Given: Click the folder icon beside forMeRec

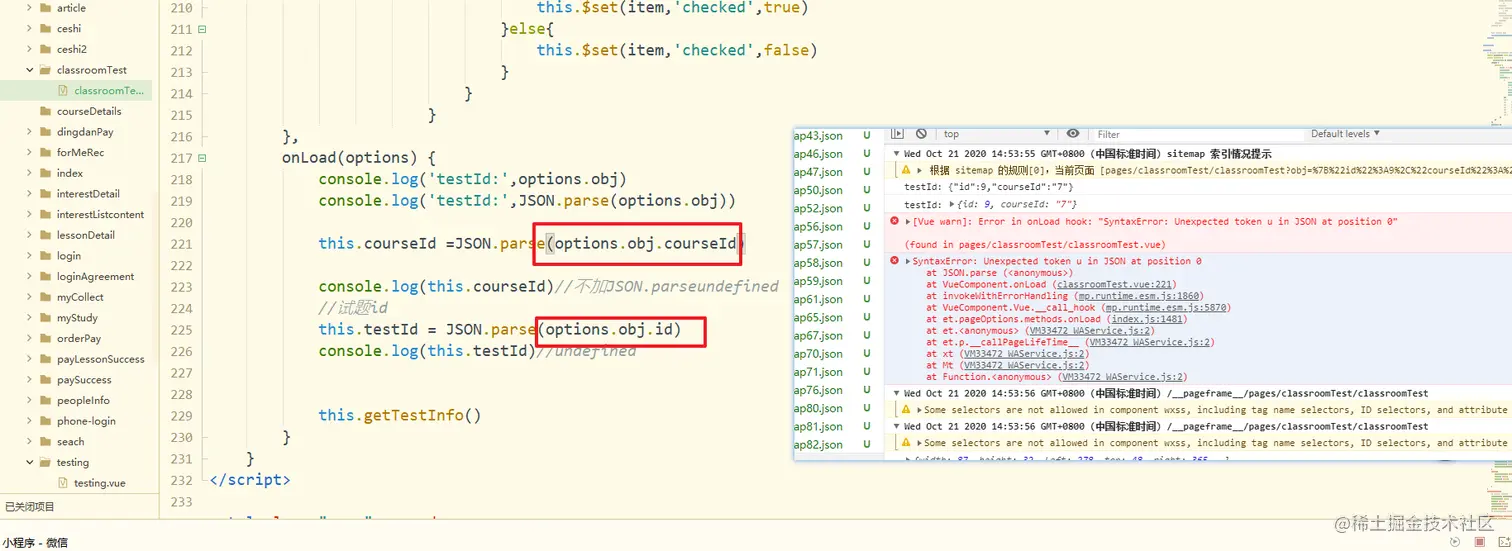Looking at the screenshot, I should click(45, 153).
